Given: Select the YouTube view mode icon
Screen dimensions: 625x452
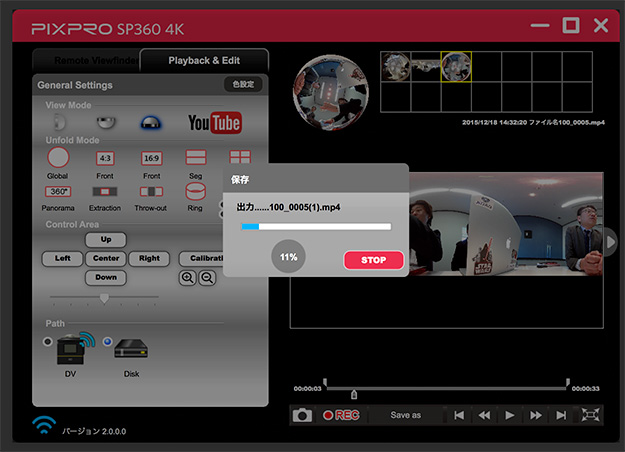Looking at the screenshot, I should coord(214,123).
